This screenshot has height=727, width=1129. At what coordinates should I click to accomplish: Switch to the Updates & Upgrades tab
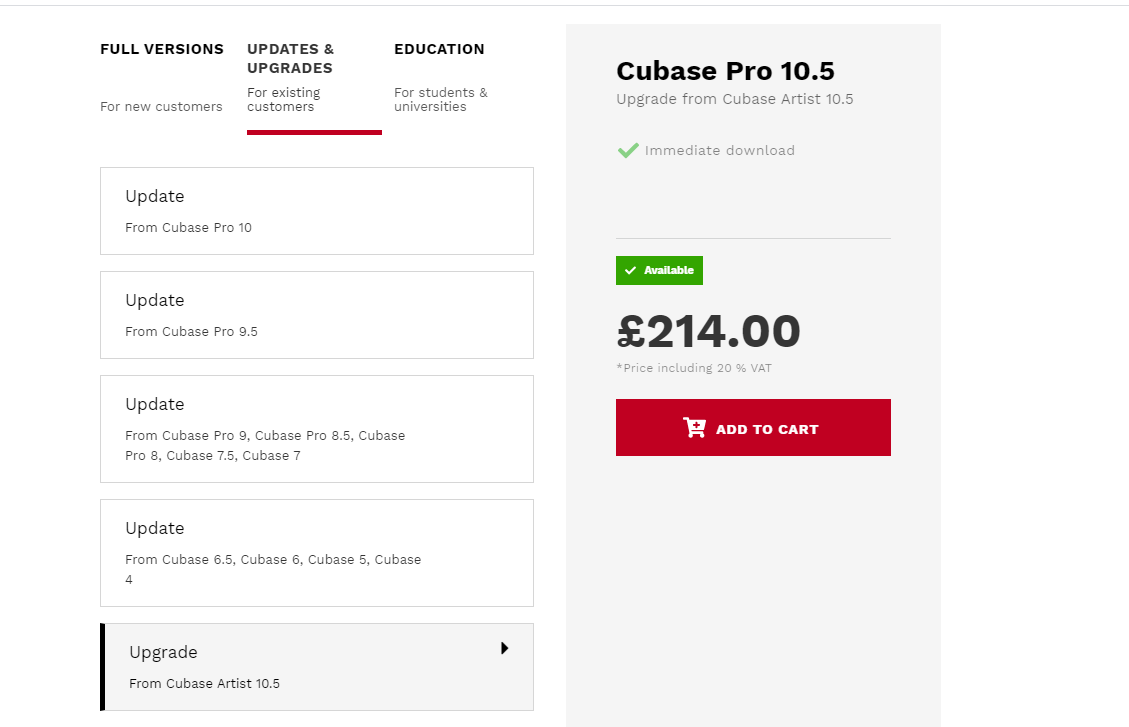(x=291, y=59)
